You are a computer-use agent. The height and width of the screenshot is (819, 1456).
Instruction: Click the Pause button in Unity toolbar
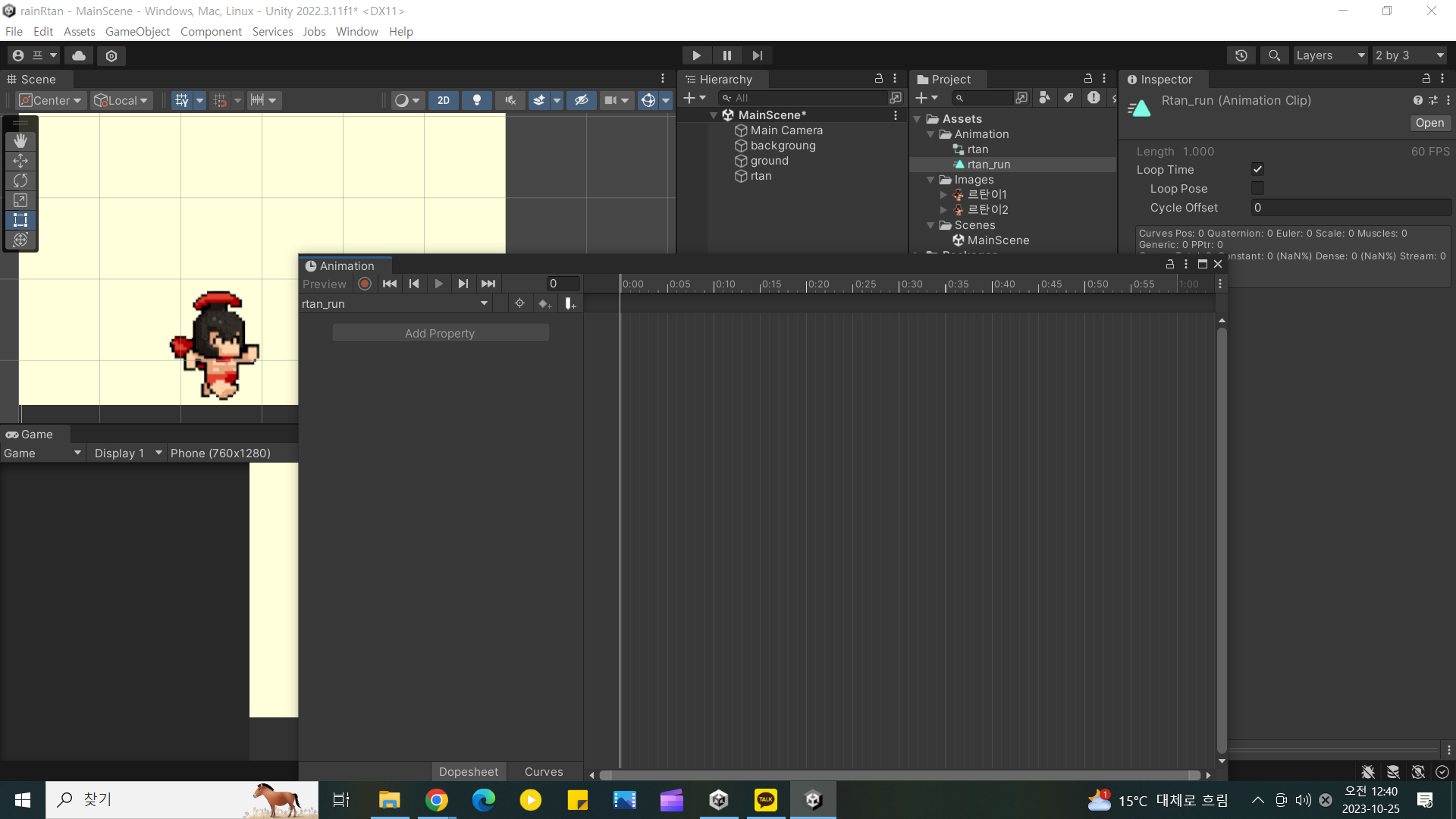[727, 55]
